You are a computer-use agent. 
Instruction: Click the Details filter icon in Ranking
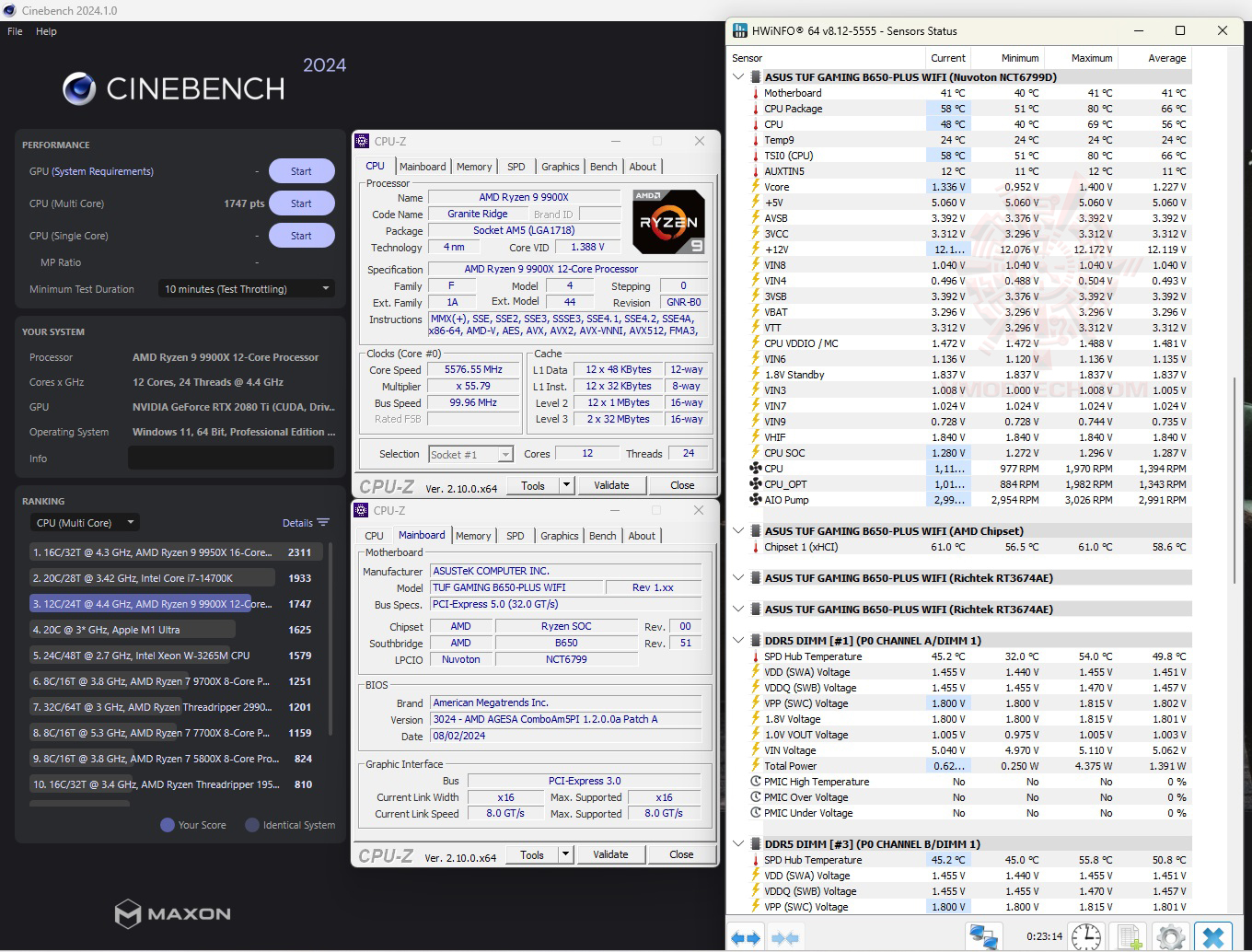click(x=323, y=523)
